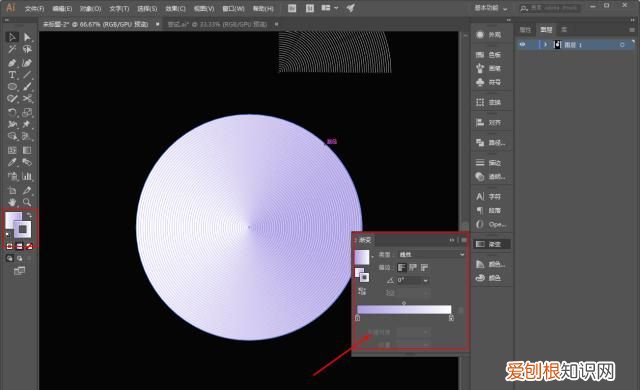
Task: Open the arrange documents dropdown
Action: click(330, 8)
